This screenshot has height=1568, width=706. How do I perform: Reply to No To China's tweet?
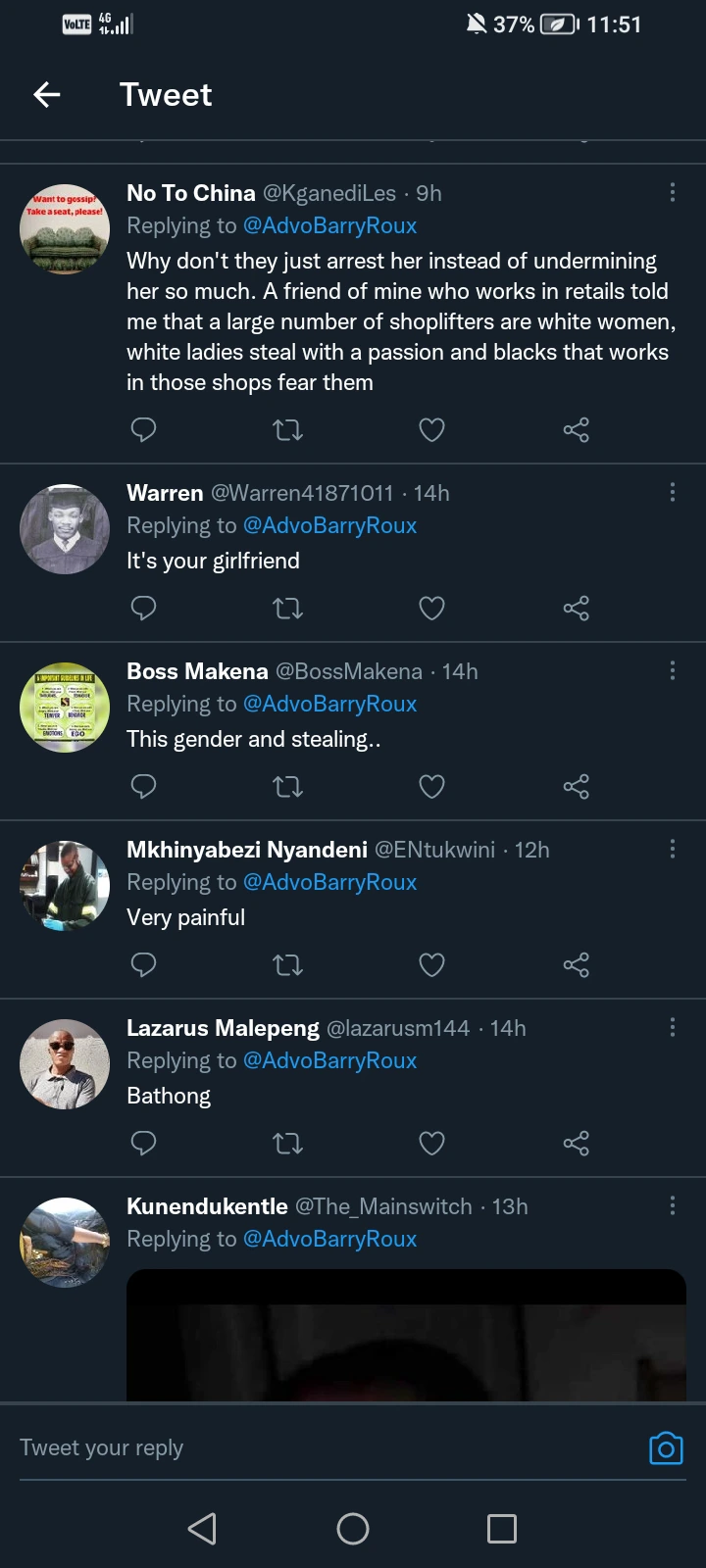tap(144, 429)
